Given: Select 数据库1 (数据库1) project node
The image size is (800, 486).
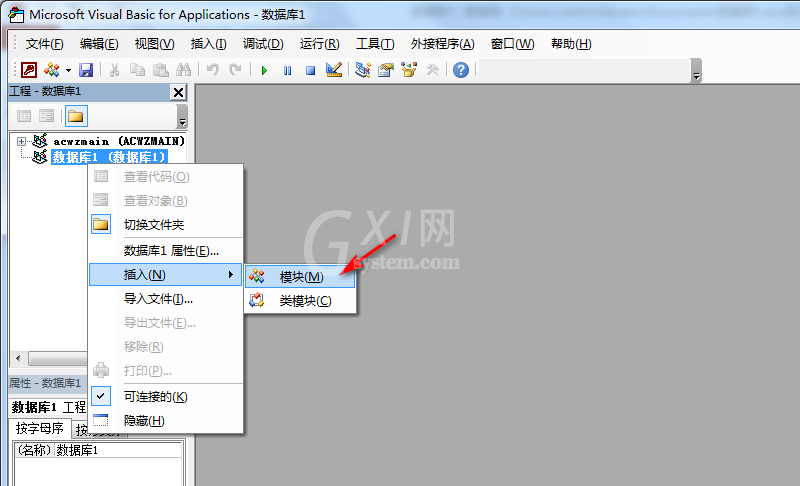Looking at the screenshot, I should 109,157.
